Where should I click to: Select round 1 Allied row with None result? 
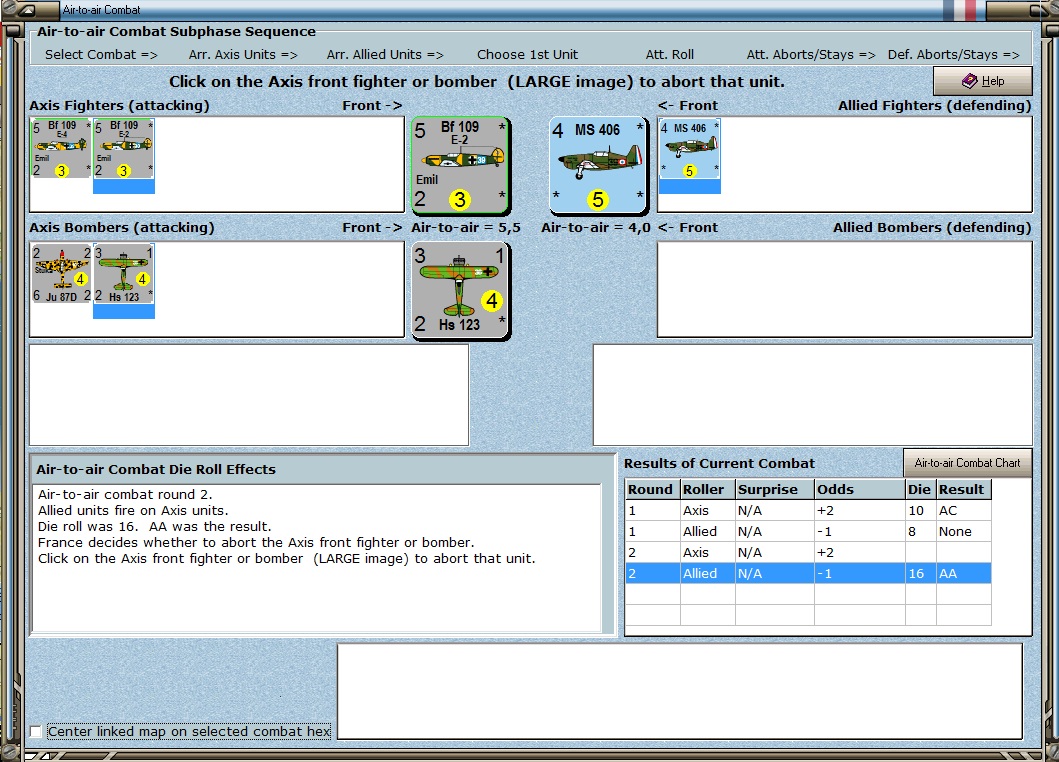(x=808, y=532)
